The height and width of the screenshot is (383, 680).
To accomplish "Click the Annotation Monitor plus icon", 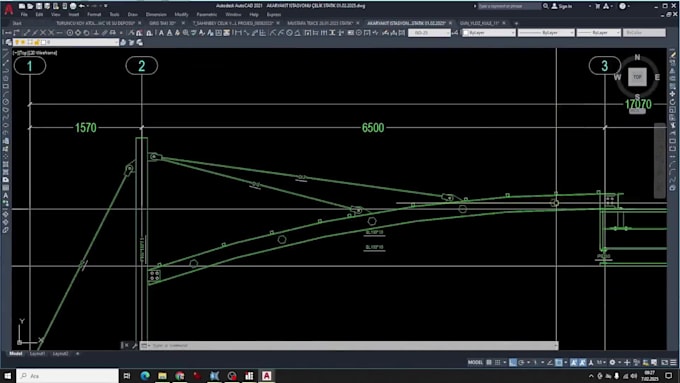I will pyautogui.click(x=627, y=363).
